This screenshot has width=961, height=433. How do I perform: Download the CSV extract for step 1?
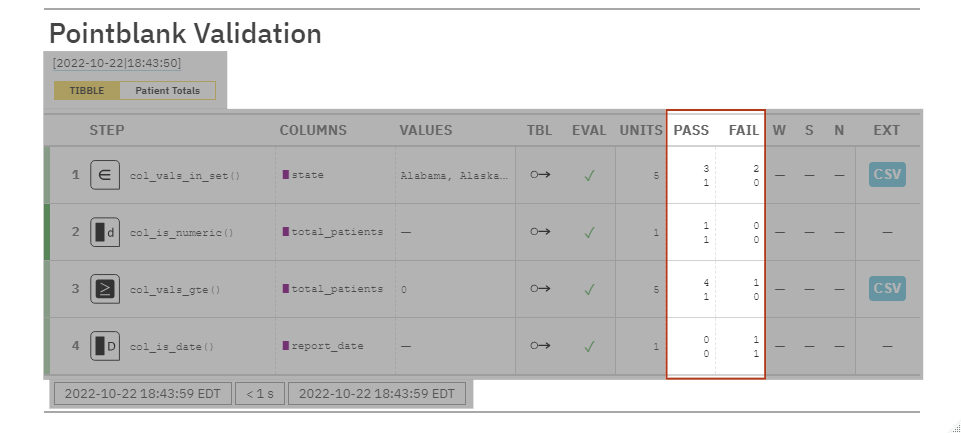pos(886,175)
